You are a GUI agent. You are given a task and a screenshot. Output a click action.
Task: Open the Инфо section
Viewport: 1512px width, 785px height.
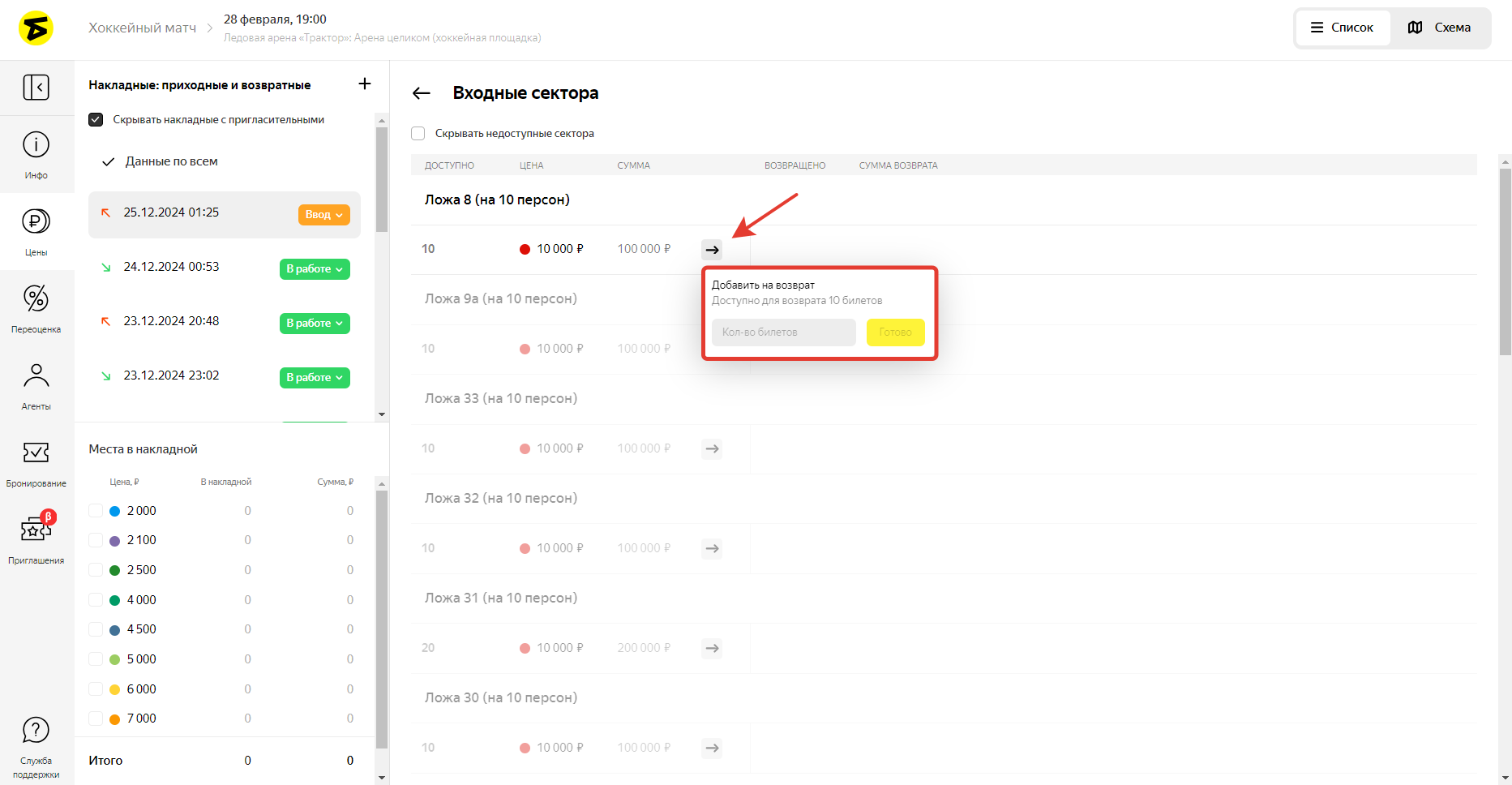tap(36, 154)
